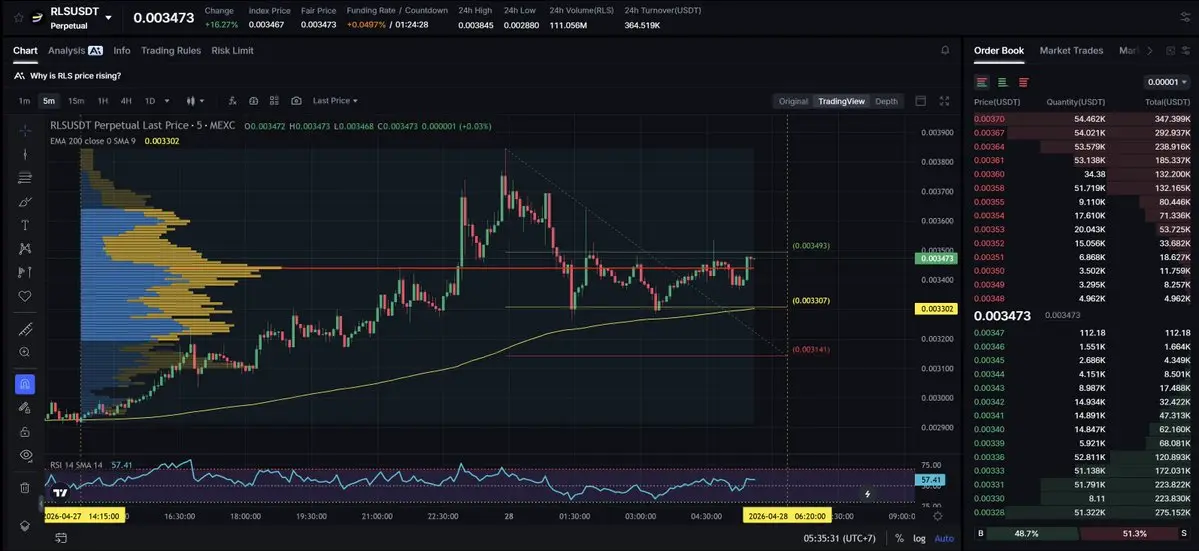Image resolution: width=1199 pixels, height=551 pixels.
Task: Open the RLSUSDT pair selector dropdown
Action: (108, 18)
